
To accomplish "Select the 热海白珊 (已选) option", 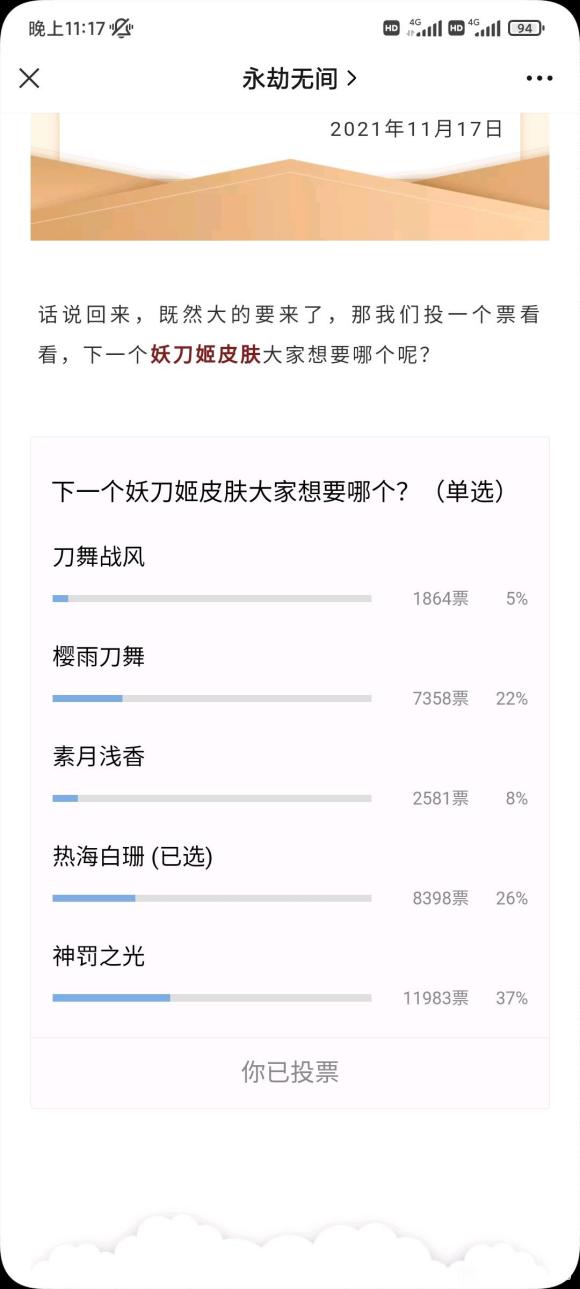I will 290,877.
